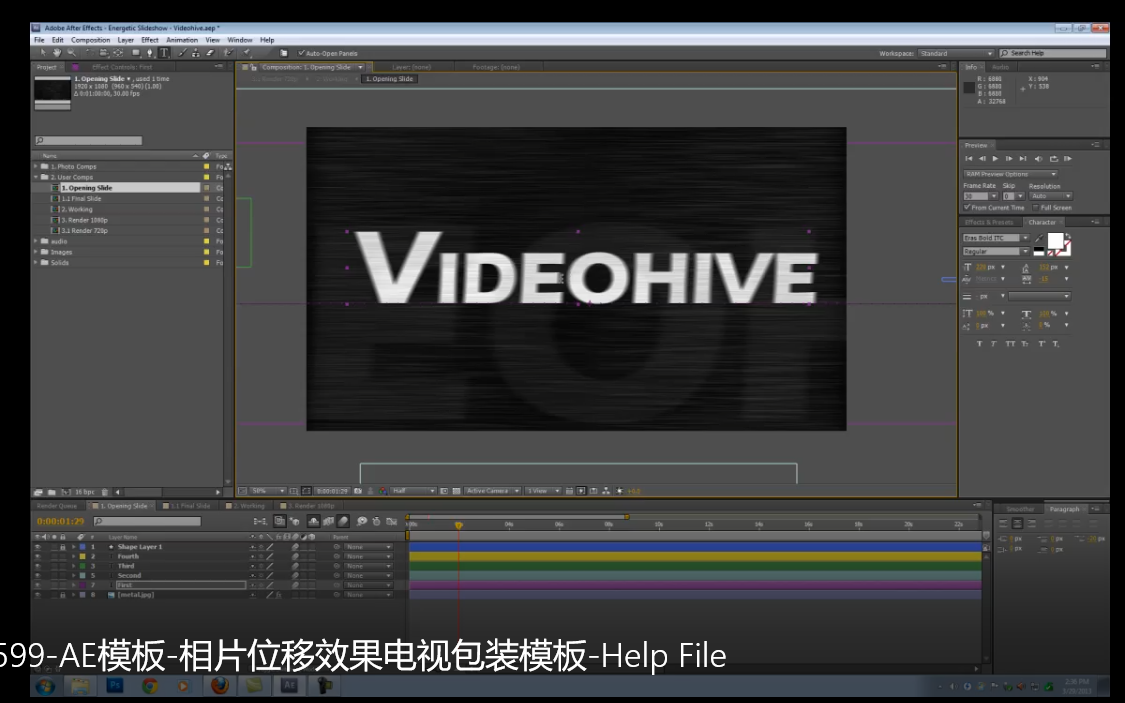Jump to last frame in Preview panel
The height and width of the screenshot is (703, 1125).
coord(1023,159)
